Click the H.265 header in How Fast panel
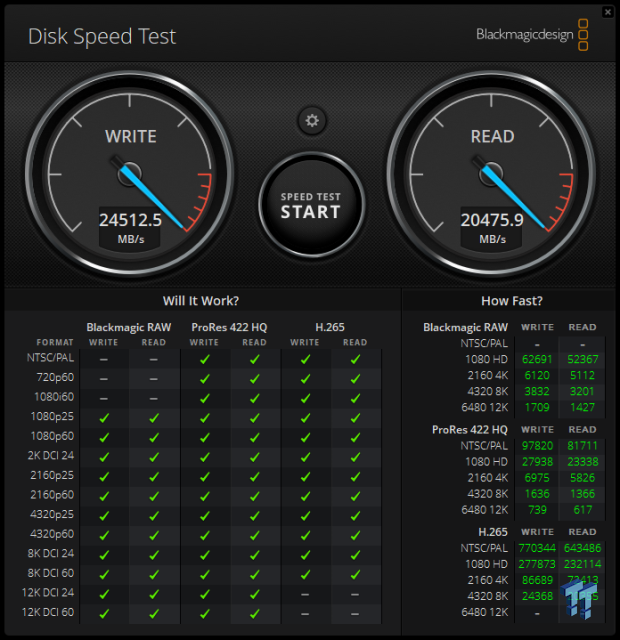 point(493,532)
